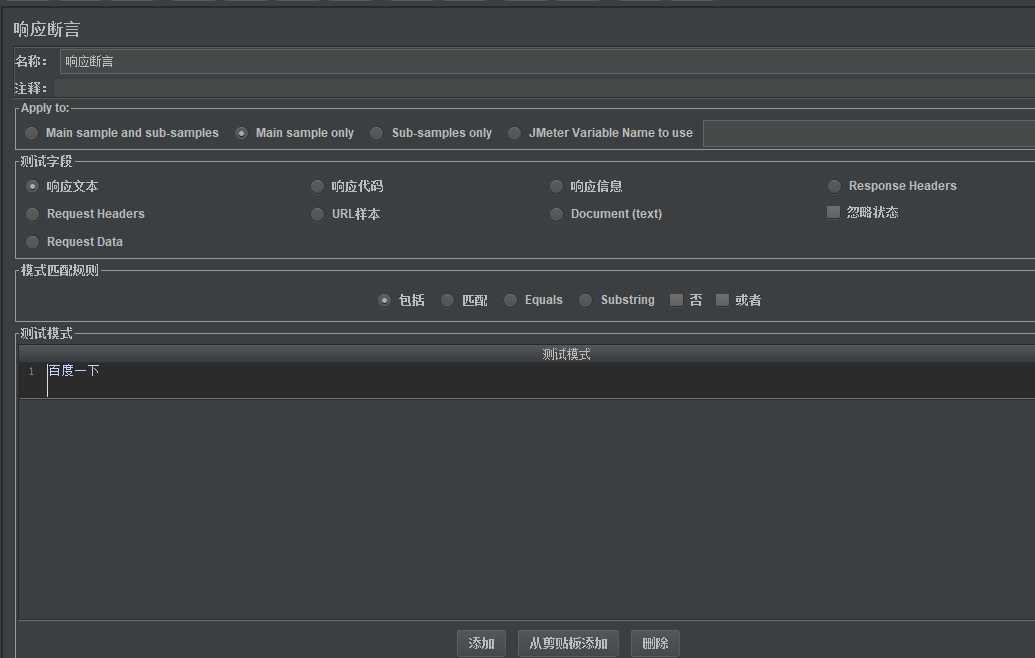
Task: Click the 从剪贴板添加 button
Action: pos(568,643)
